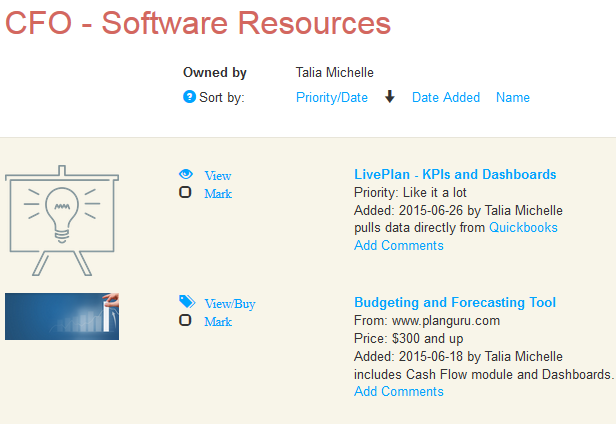The width and height of the screenshot is (616, 424).
Task: Click the lightbulb presentation board thumbnail
Action: [62, 220]
